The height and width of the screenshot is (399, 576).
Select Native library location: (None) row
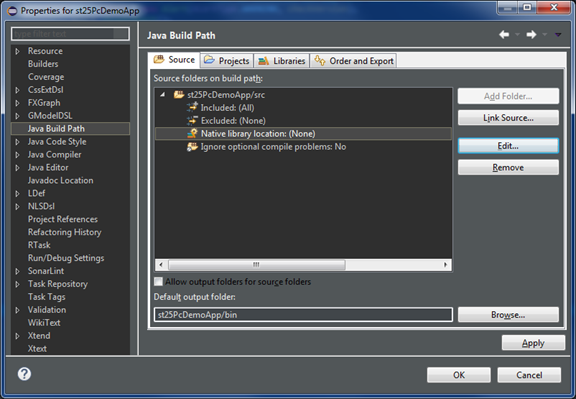point(303,134)
